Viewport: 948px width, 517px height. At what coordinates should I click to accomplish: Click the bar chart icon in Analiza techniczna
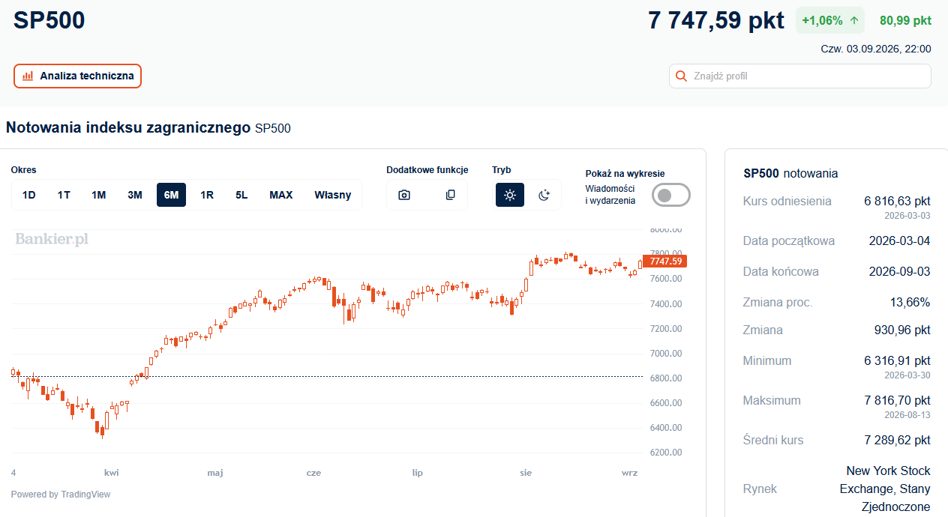28,76
